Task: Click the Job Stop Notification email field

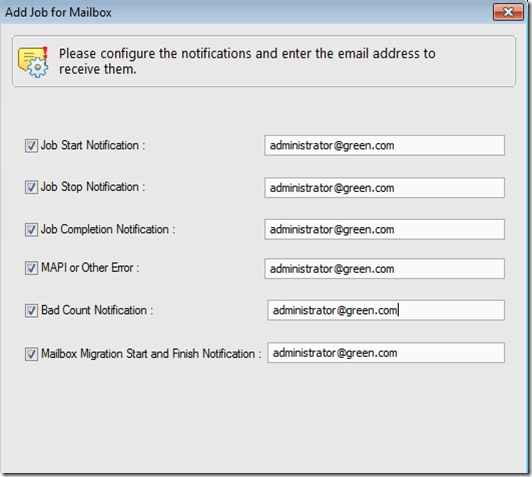Action: coord(384,188)
